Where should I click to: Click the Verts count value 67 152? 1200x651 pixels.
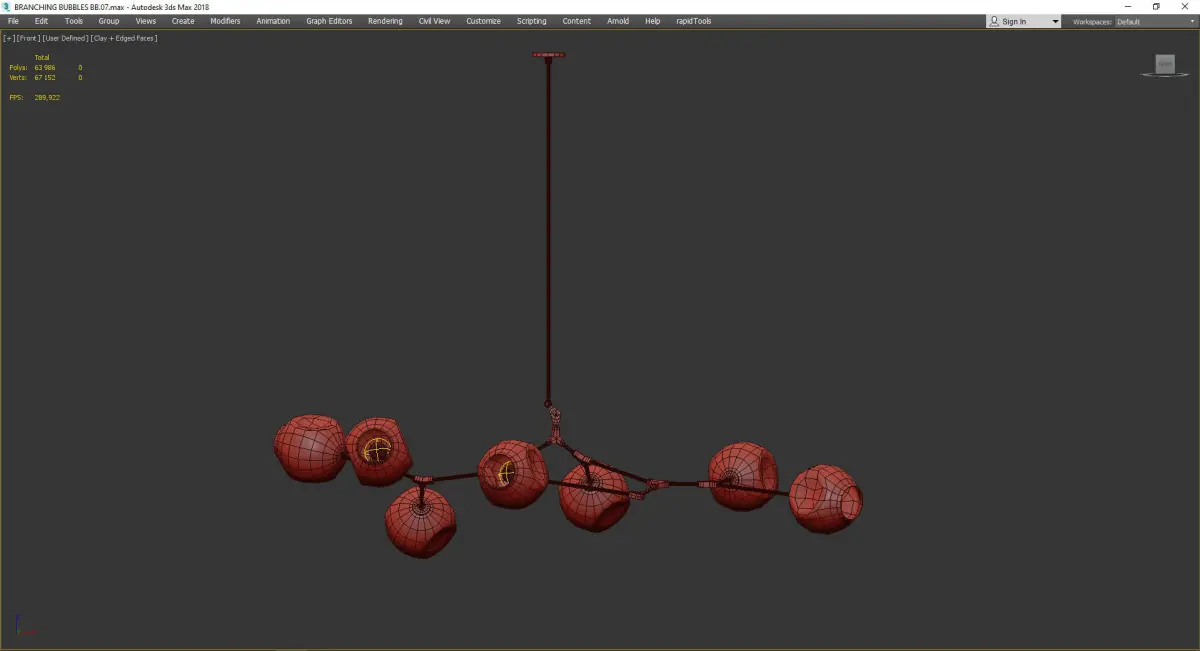45,77
